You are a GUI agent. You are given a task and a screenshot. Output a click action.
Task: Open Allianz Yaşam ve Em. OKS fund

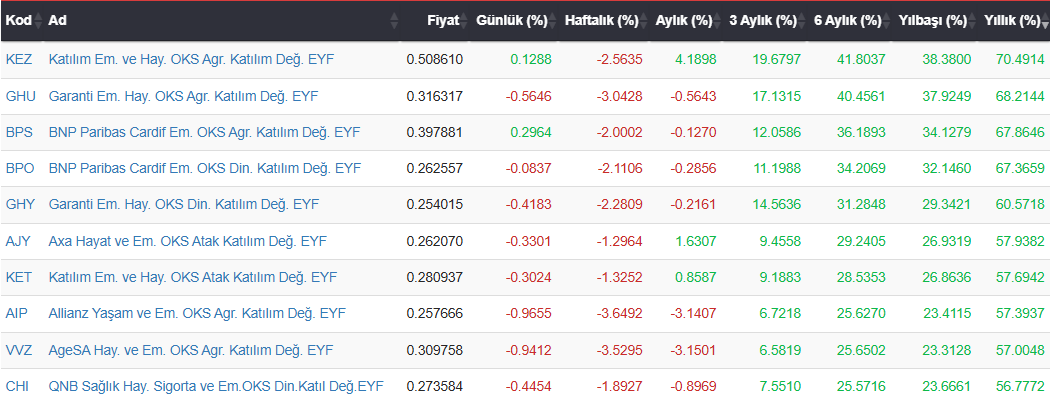click(x=197, y=313)
